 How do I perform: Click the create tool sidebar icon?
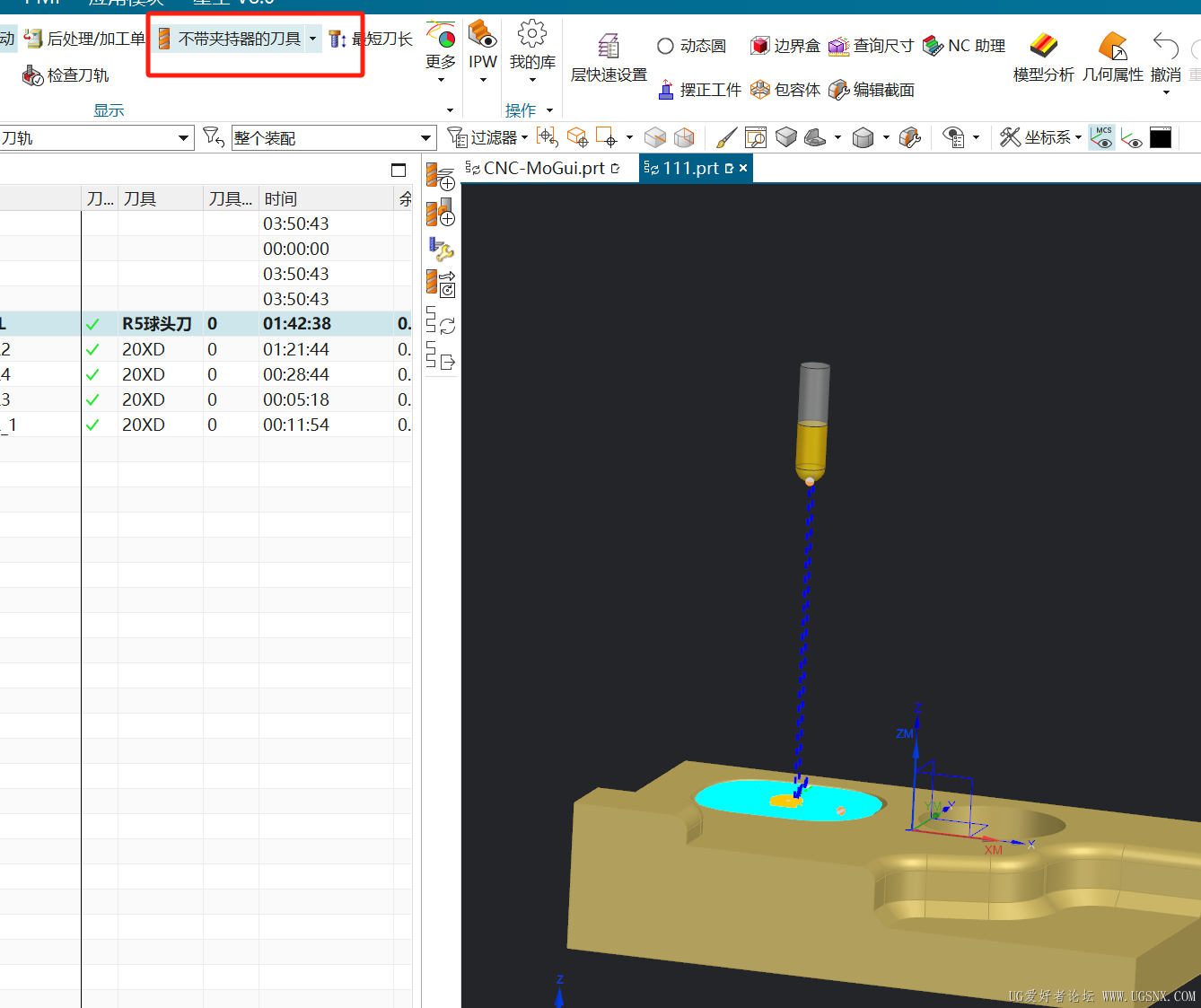click(440, 212)
